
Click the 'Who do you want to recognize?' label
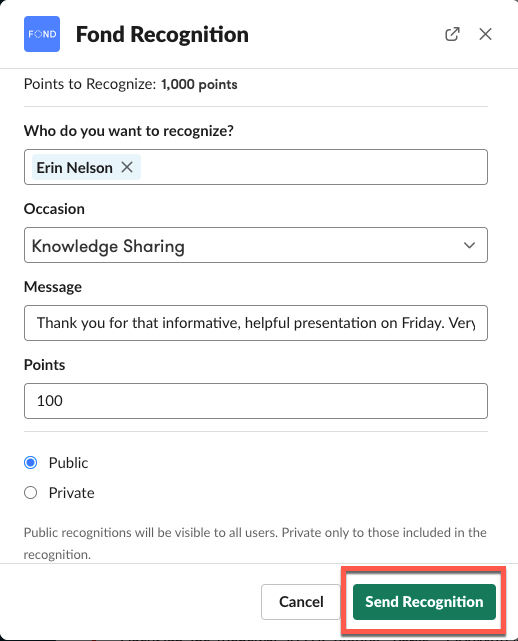point(129,131)
